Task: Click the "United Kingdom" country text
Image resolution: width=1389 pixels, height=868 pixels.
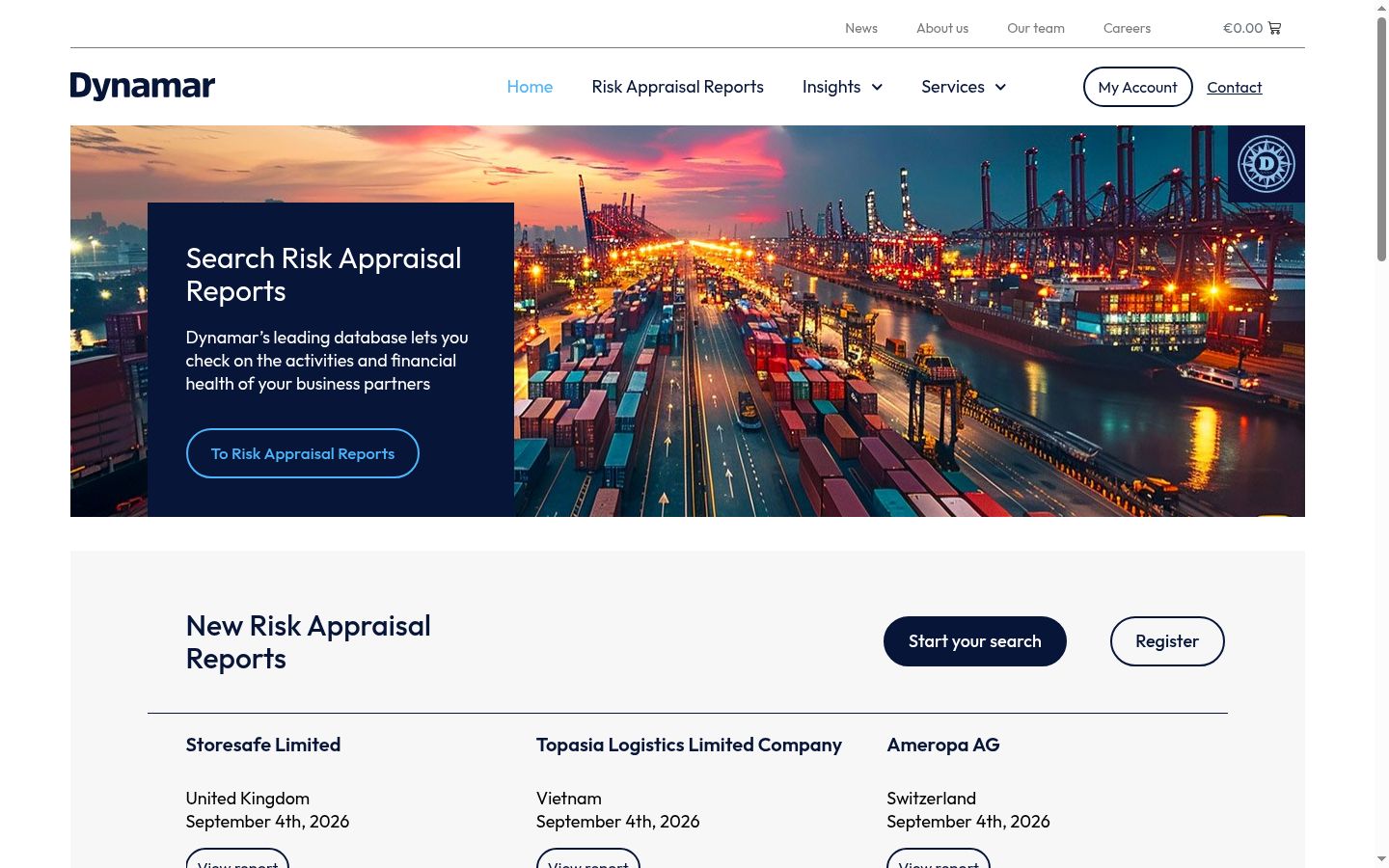Action: coord(248,799)
